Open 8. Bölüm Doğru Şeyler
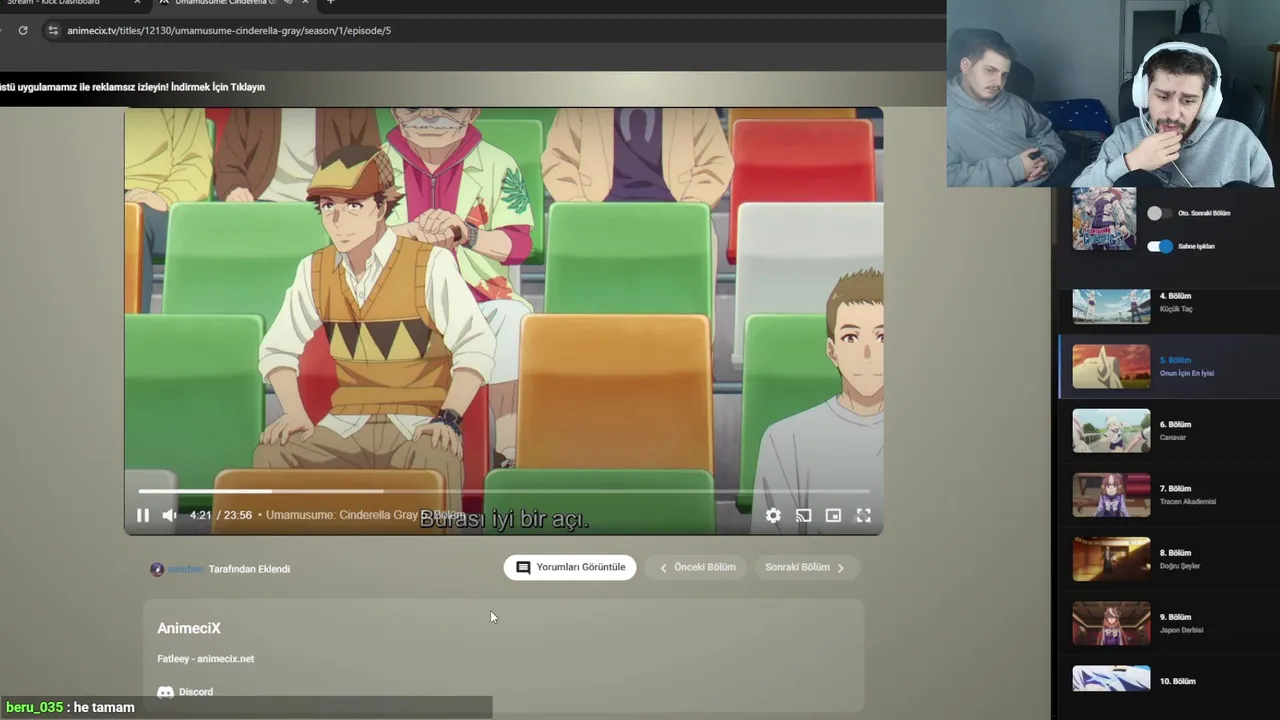This screenshot has height=720, width=1280. (x=1168, y=559)
